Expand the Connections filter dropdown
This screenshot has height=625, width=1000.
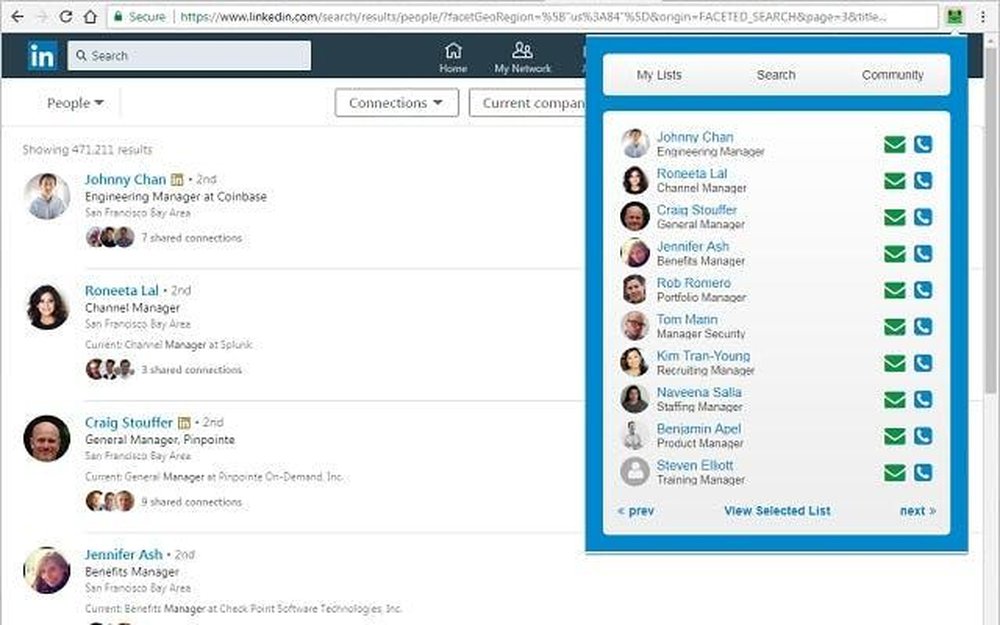pyautogui.click(x=395, y=102)
